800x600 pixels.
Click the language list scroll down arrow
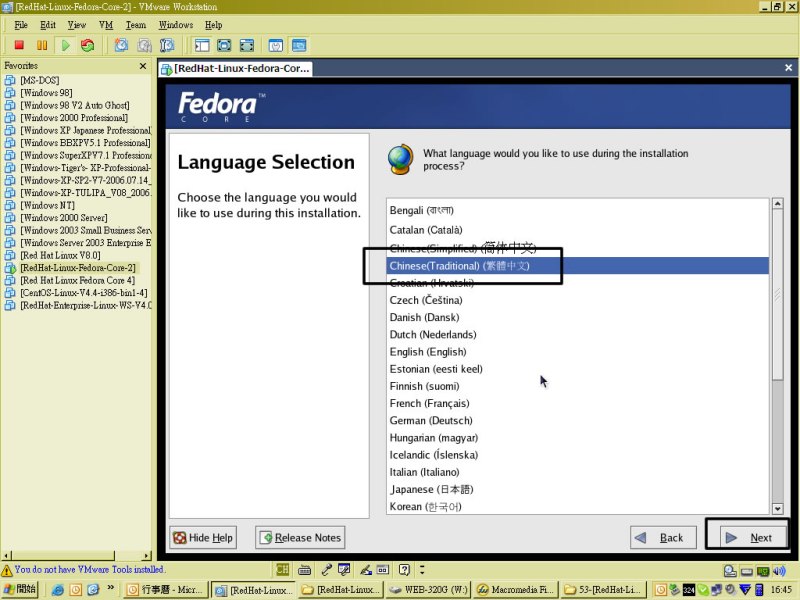click(x=778, y=508)
